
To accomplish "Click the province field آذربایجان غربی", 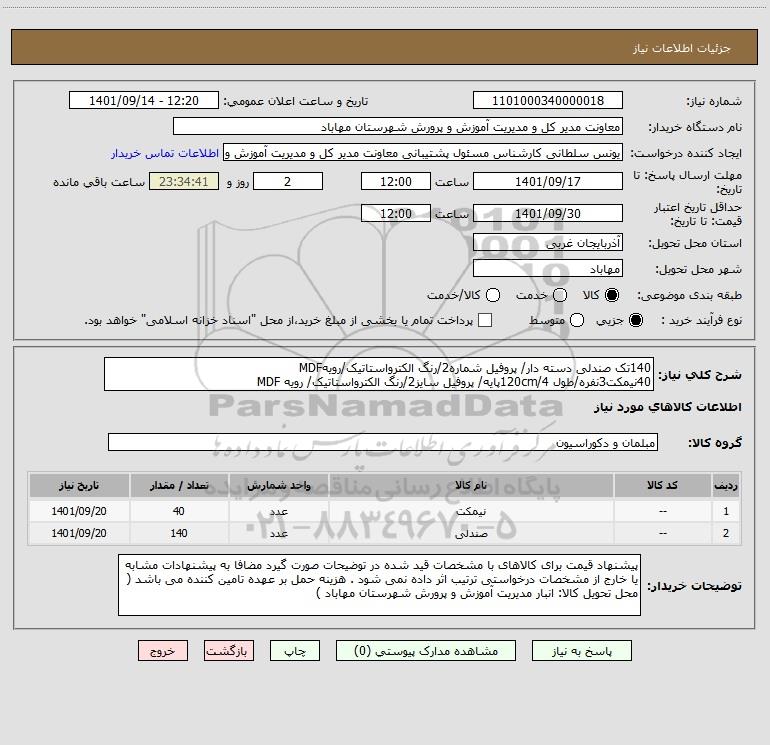I will click(x=548, y=243).
